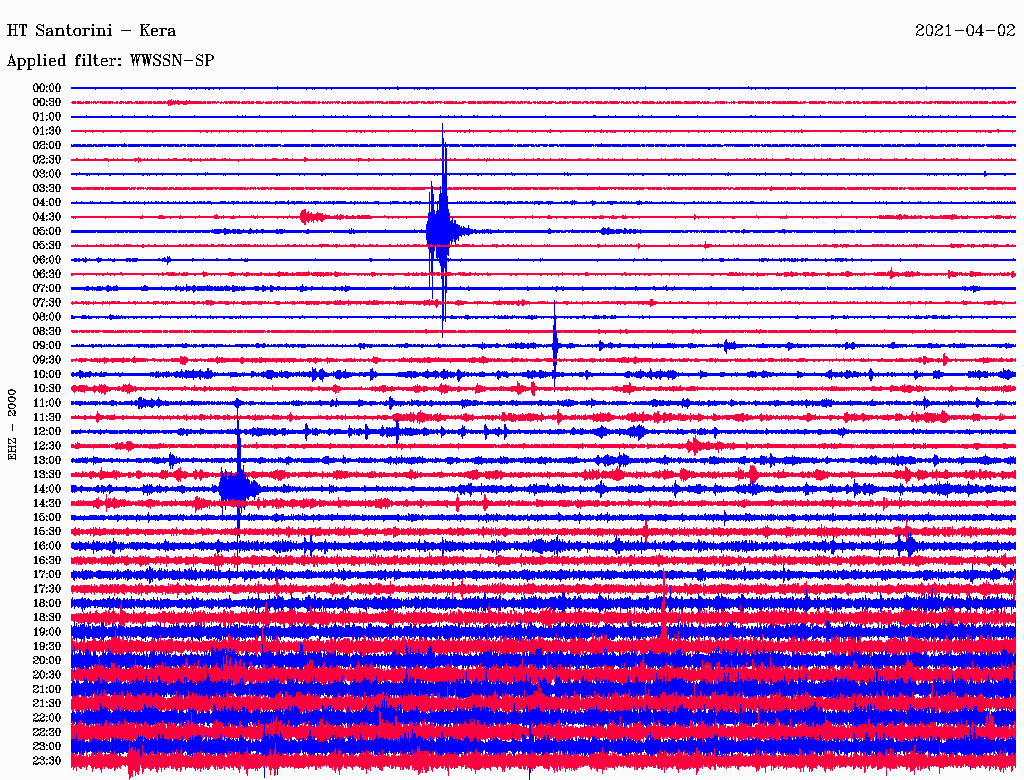Click the vertical axis label 'EHZ - 2000'
Screen dimensions: 1024x780
(x=12, y=425)
